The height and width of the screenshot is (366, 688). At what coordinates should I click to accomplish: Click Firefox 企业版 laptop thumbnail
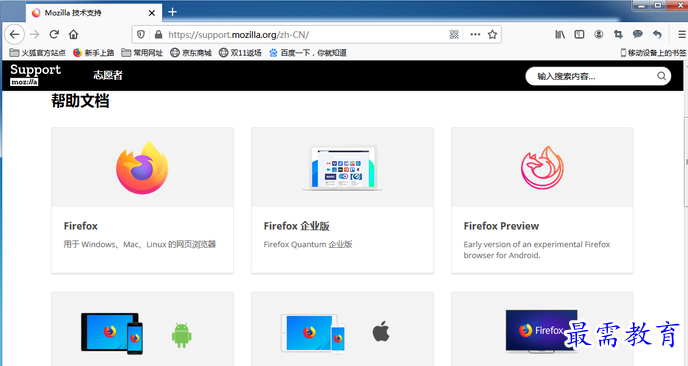click(x=342, y=168)
